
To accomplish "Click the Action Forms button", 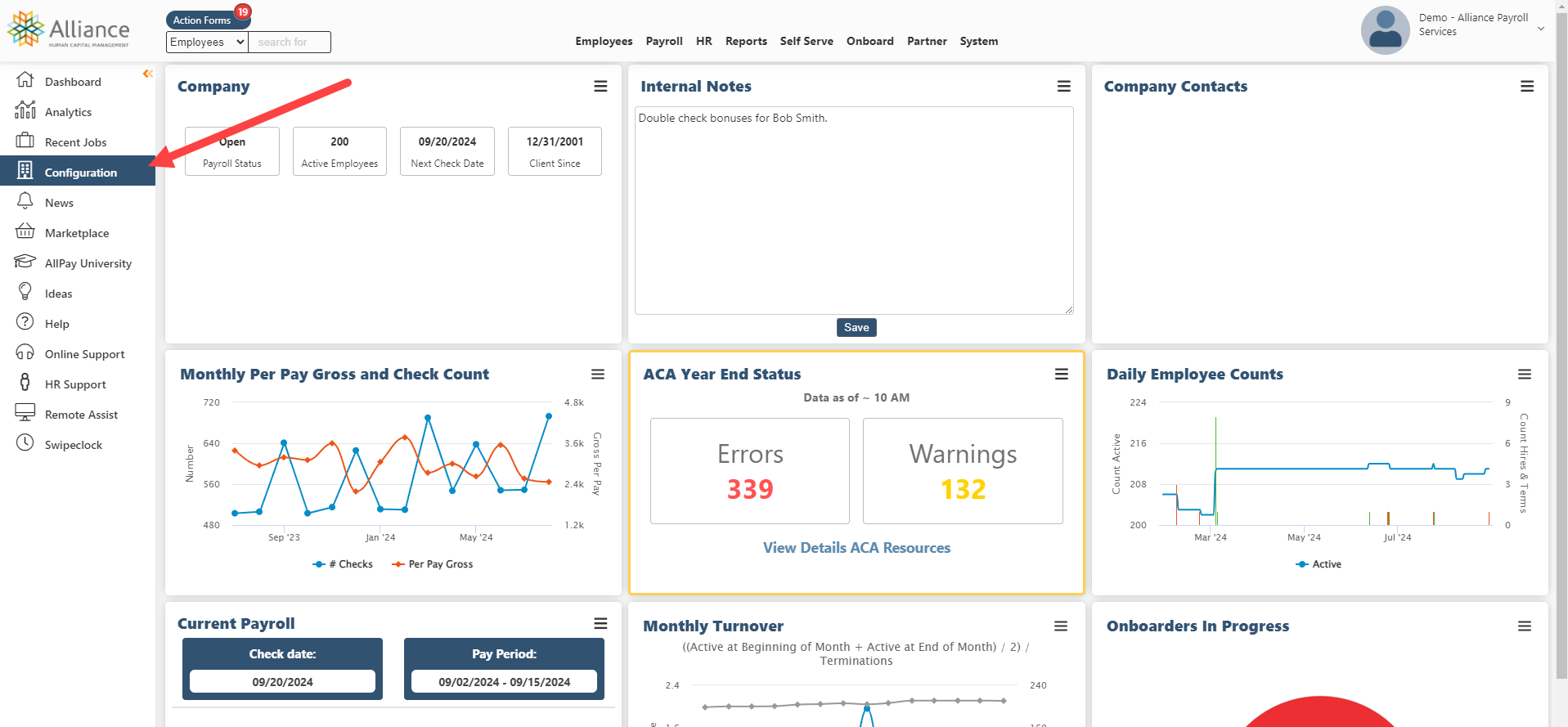I will (203, 20).
